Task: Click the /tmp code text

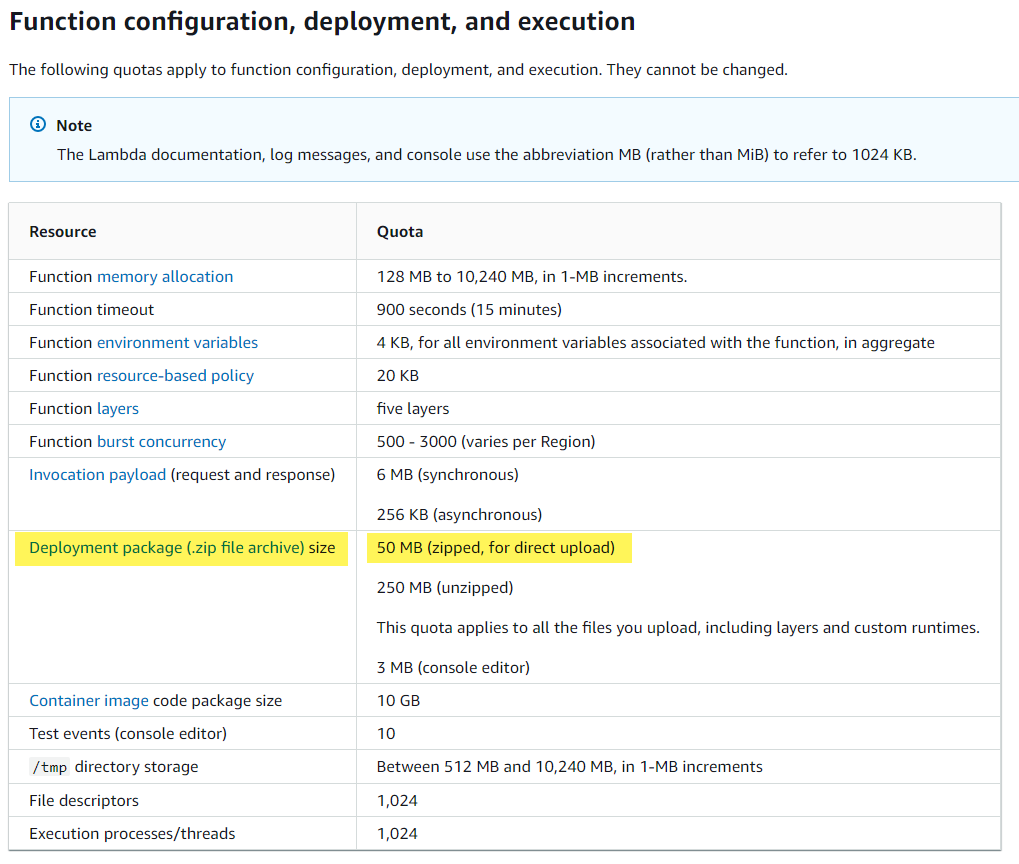Action: [x=48, y=767]
